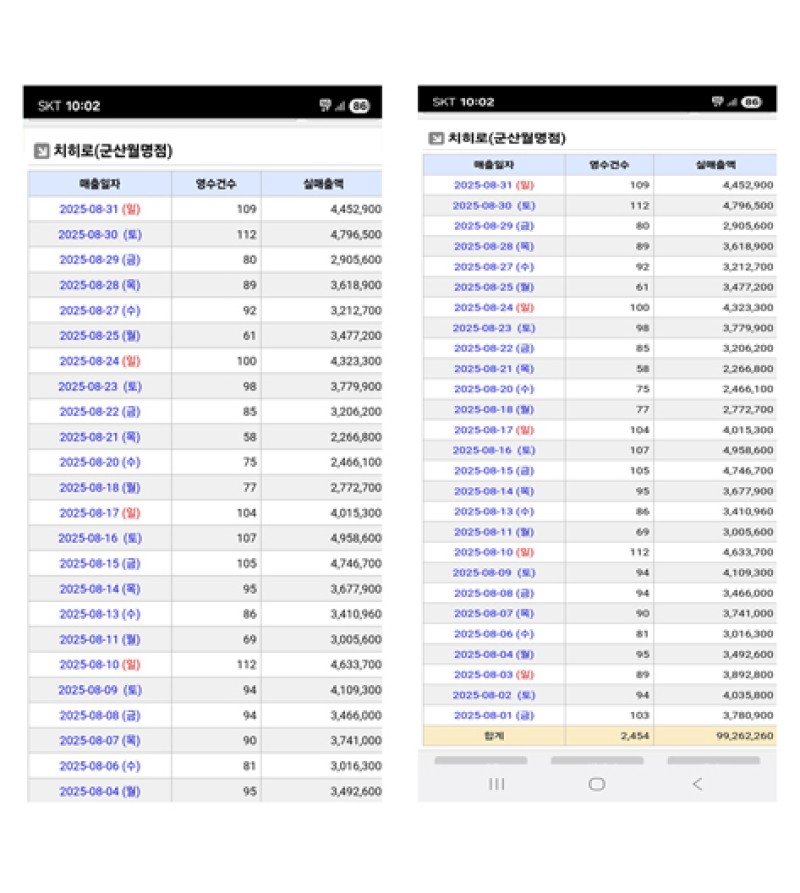Open 2025-08-02 (토) date link
This screenshot has height=893, width=800.
pyautogui.click(x=494, y=695)
